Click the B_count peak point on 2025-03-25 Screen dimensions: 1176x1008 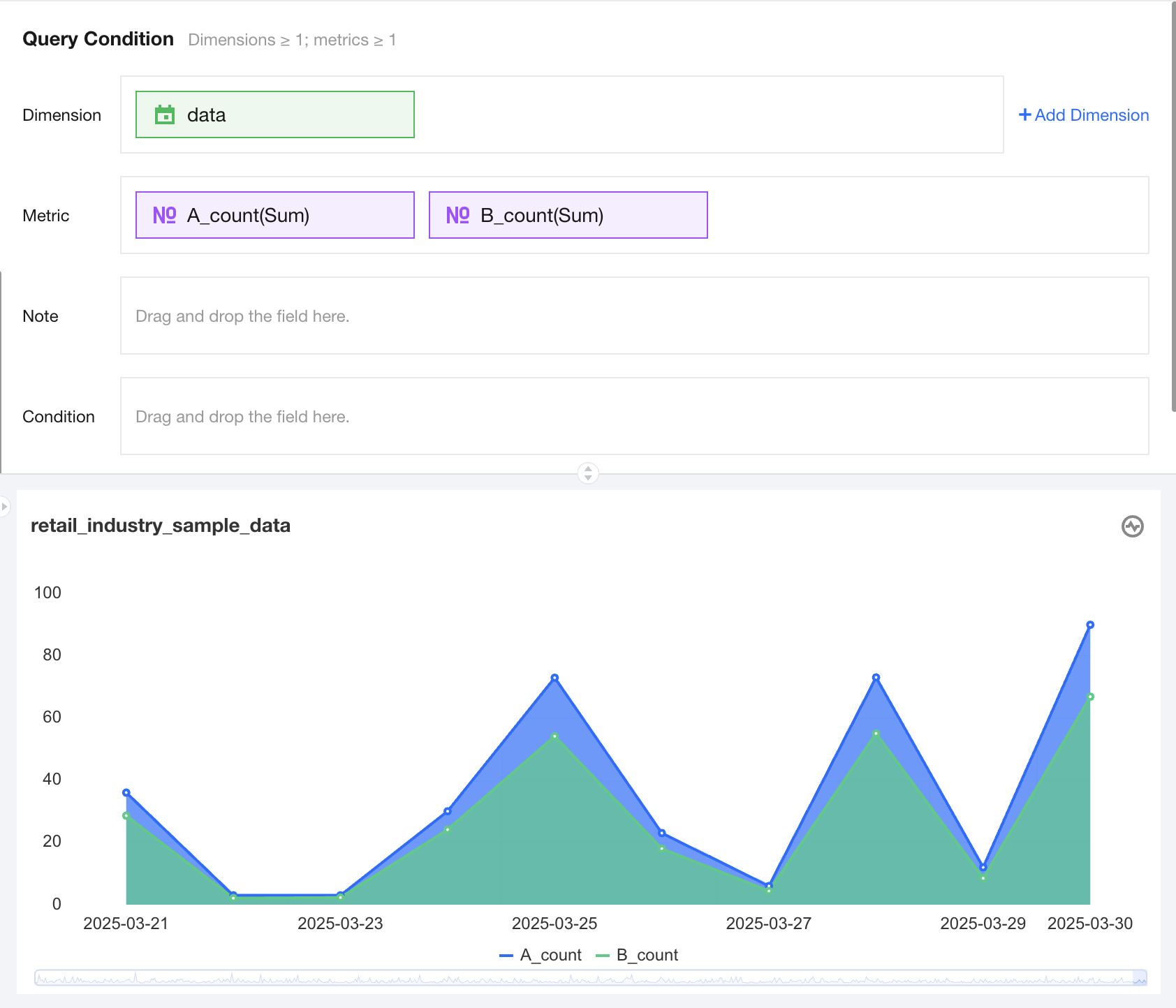click(x=554, y=736)
